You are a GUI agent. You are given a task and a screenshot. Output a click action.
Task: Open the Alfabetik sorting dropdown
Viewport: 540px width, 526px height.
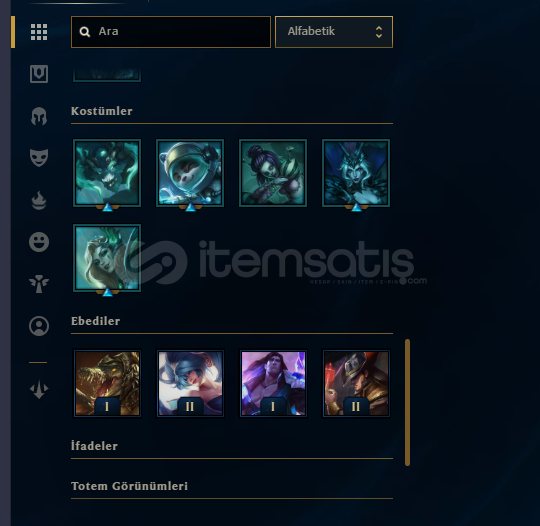coord(334,32)
